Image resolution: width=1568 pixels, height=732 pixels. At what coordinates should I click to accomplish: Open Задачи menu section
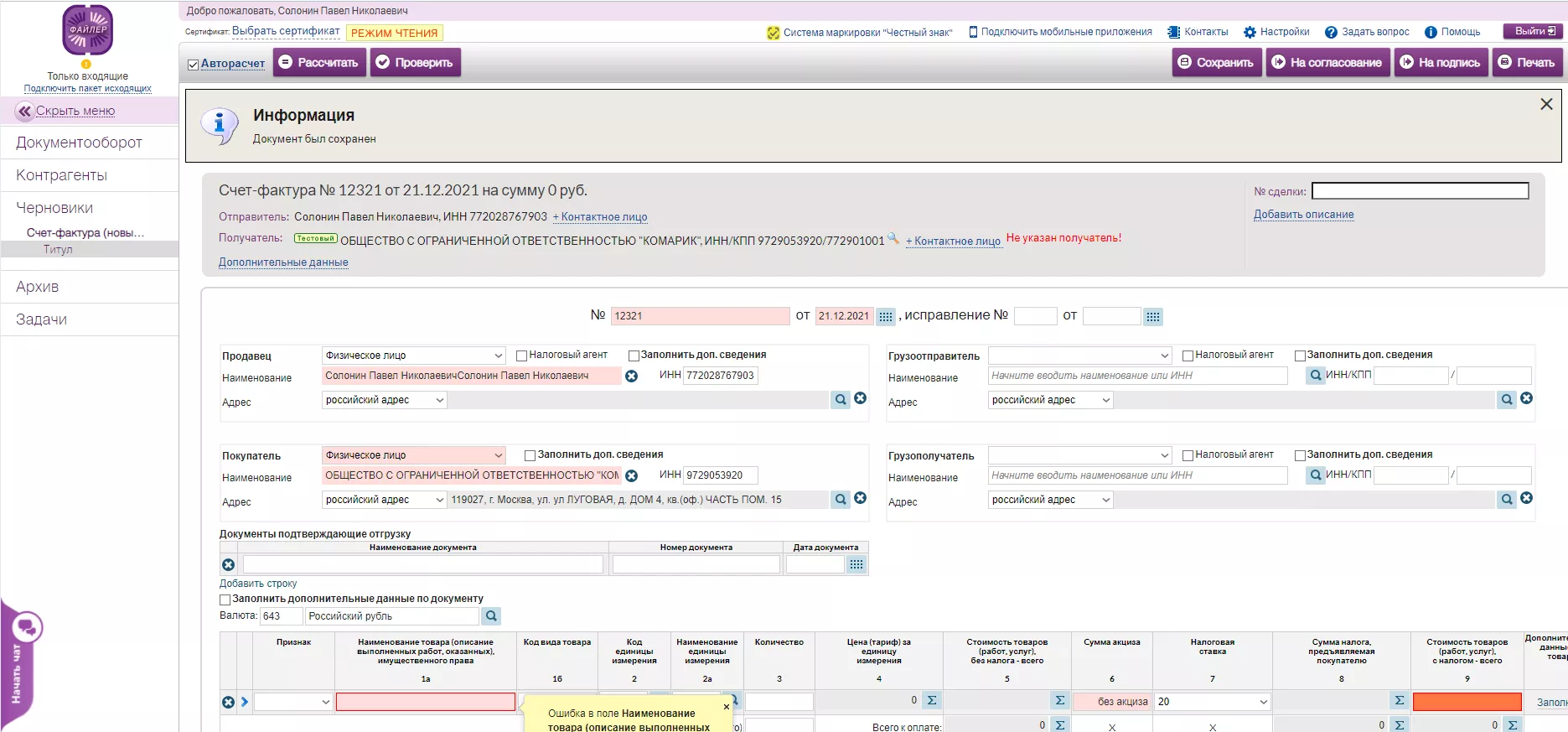[41, 319]
